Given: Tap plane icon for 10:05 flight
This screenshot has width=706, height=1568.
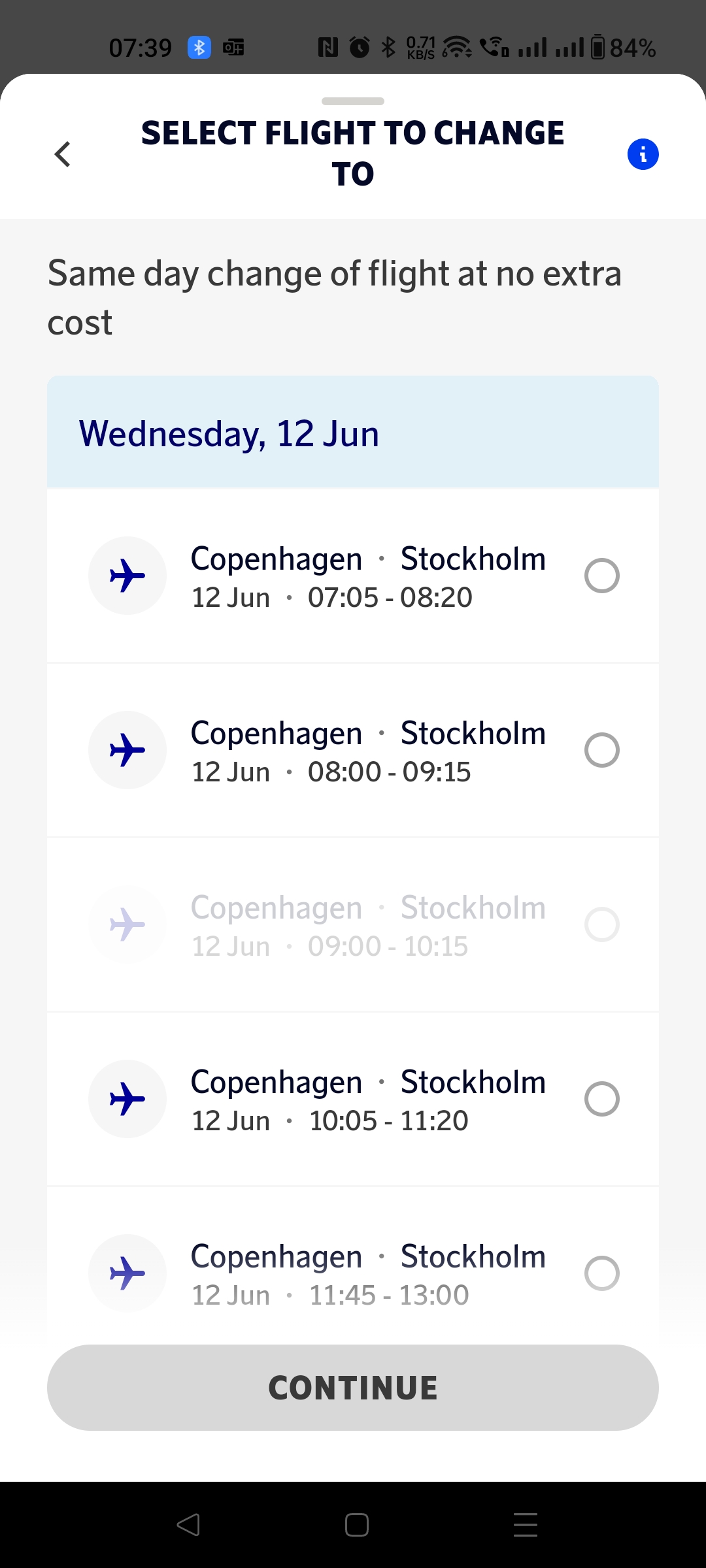Looking at the screenshot, I should click(127, 1099).
